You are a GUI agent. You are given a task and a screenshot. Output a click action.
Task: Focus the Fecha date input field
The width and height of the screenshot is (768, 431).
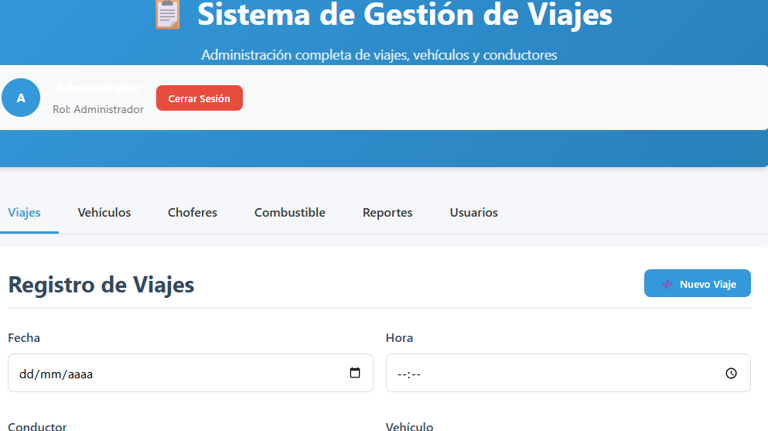click(x=191, y=373)
